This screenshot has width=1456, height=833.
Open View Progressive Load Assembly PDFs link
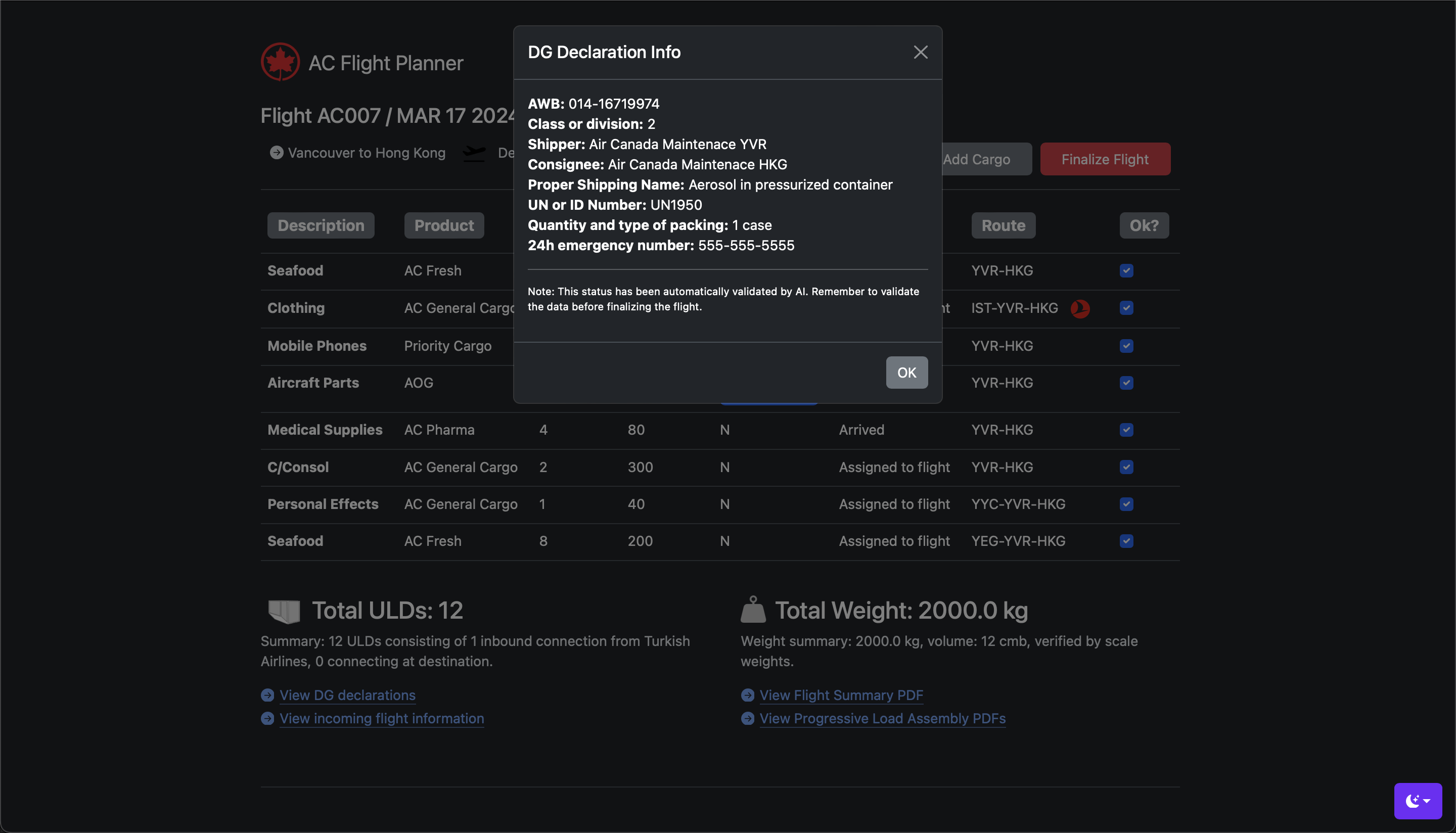(882, 719)
